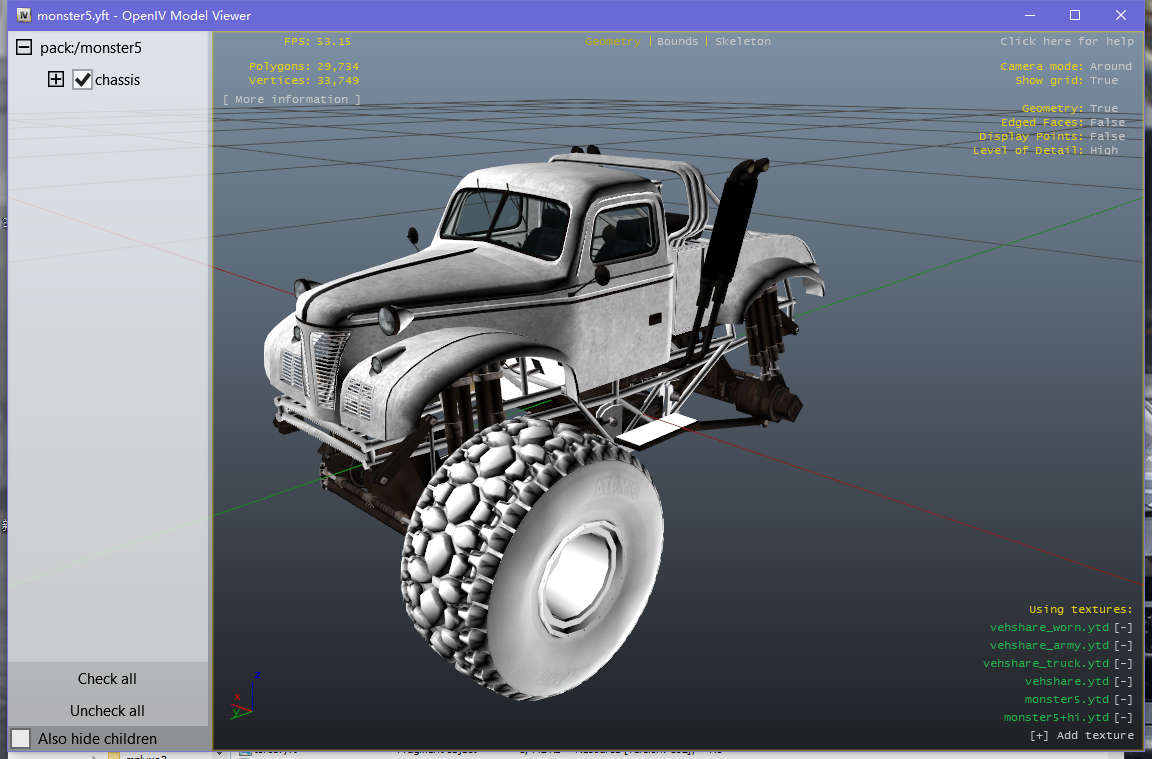Image resolution: width=1152 pixels, height=759 pixels.
Task: Collapse the pack:/monster5 tree node
Action: (24, 48)
